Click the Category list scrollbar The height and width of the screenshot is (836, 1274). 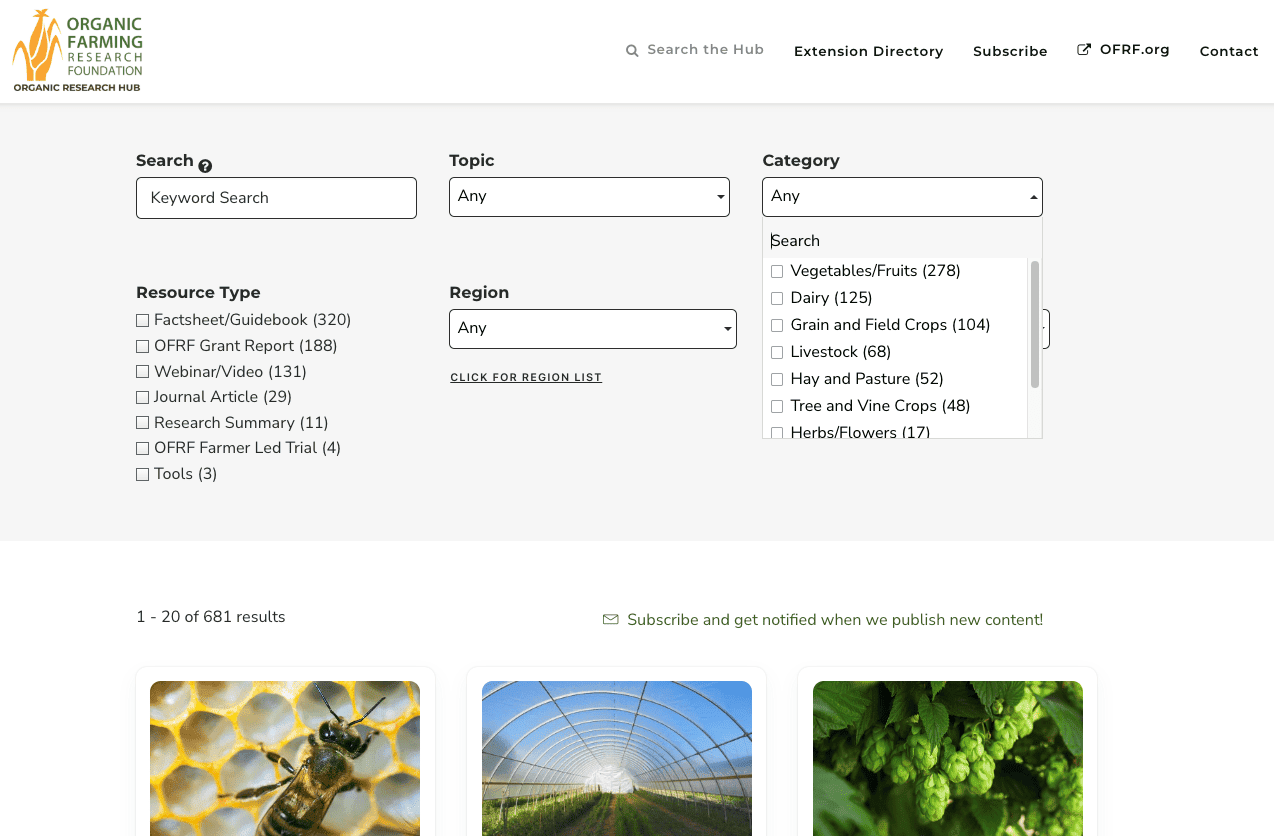[x=1035, y=325]
